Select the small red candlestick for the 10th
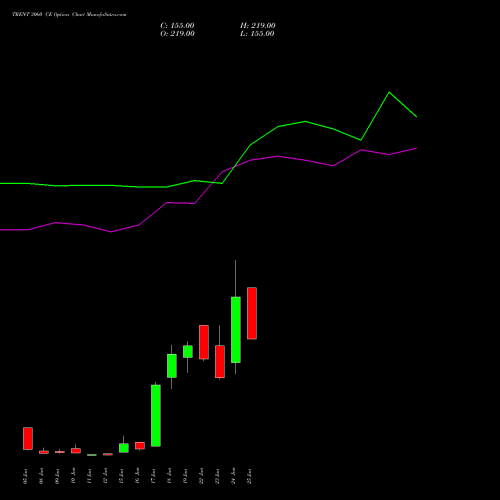This screenshot has width=500, height=500. click(x=76, y=451)
